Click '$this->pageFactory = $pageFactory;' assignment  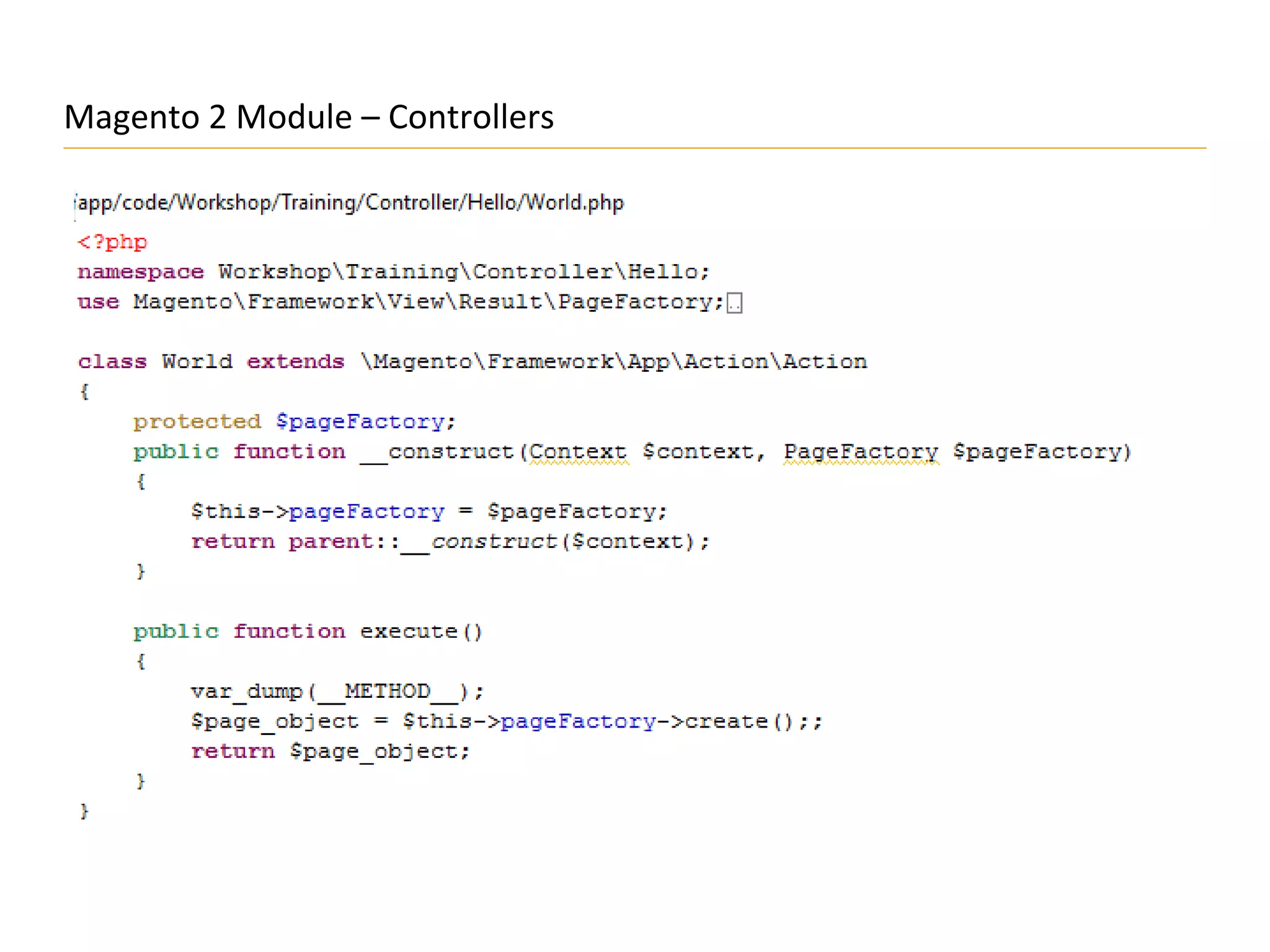point(429,512)
